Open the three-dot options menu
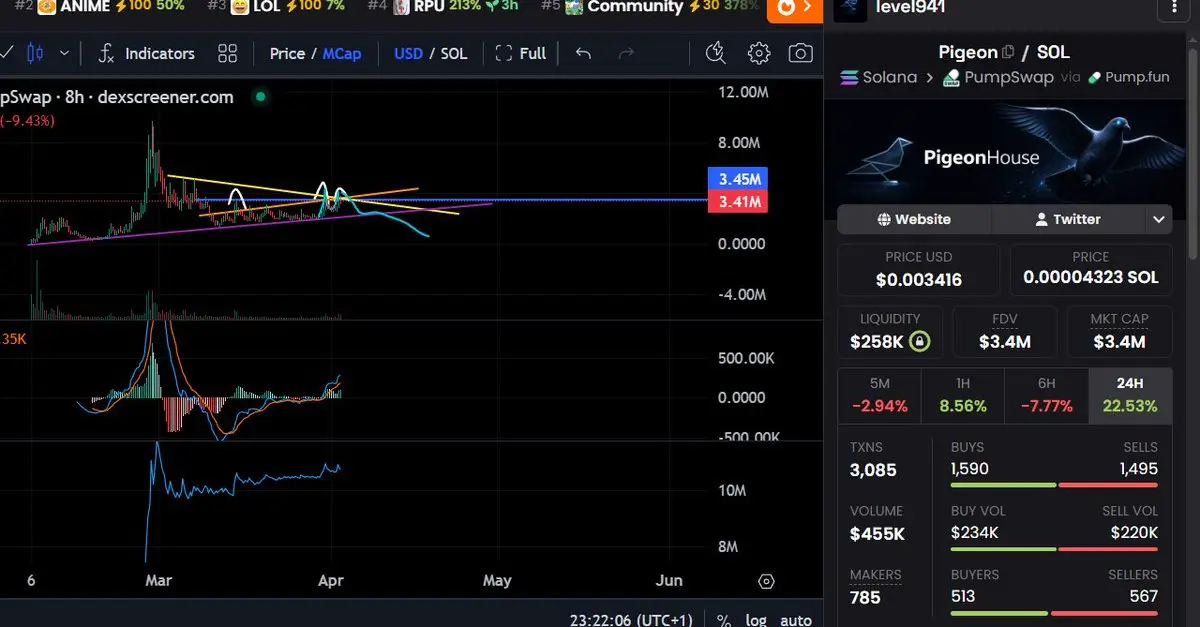1200x627 pixels. tap(1172, 8)
